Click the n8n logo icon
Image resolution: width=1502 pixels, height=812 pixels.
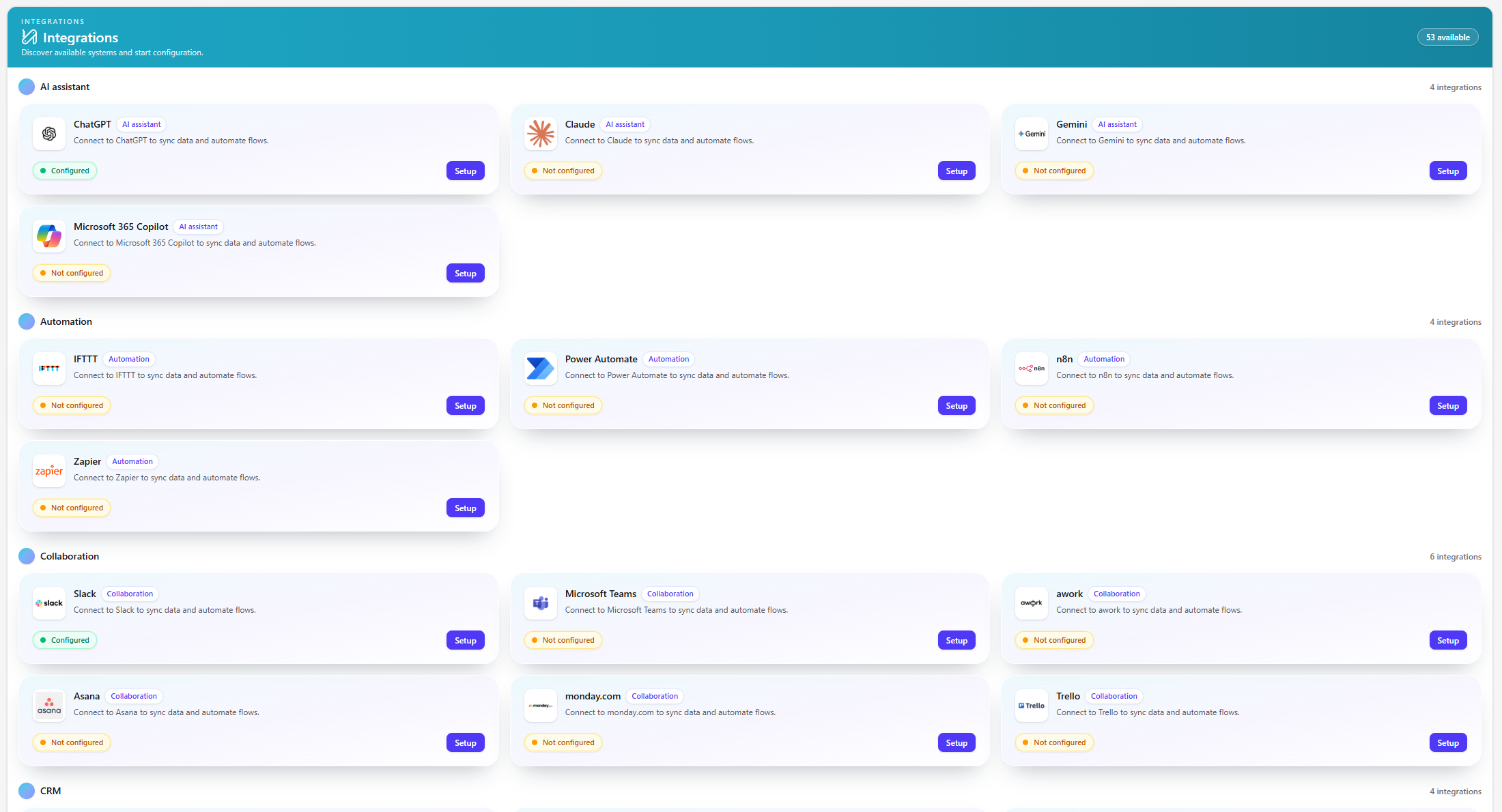point(1032,368)
